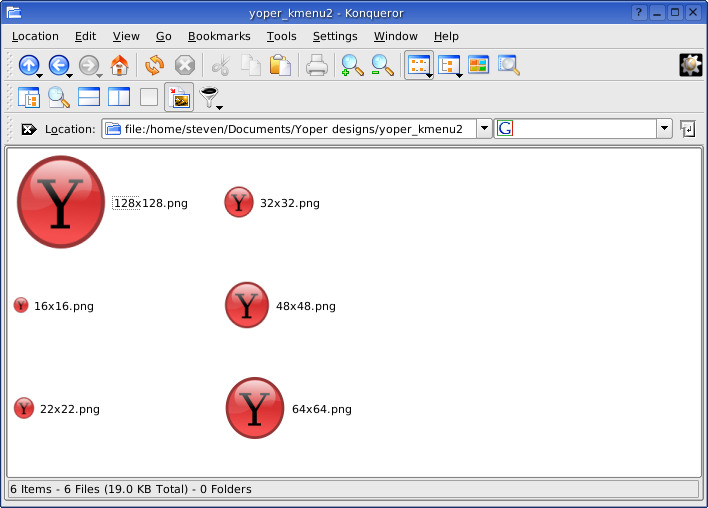Click the 128x128.png file name
This screenshot has width=708, height=508.
(150, 203)
